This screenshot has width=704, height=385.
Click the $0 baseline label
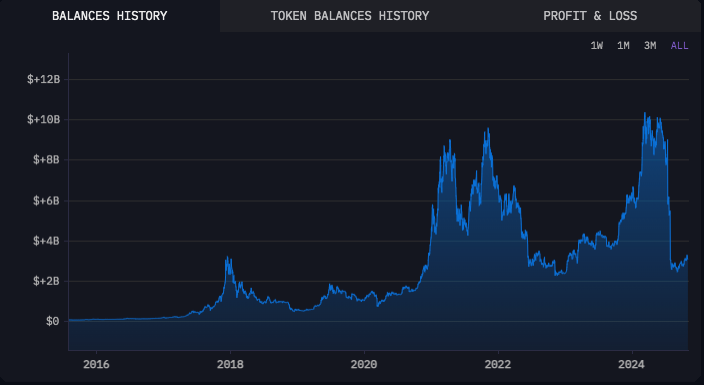(x=53, y=322)
